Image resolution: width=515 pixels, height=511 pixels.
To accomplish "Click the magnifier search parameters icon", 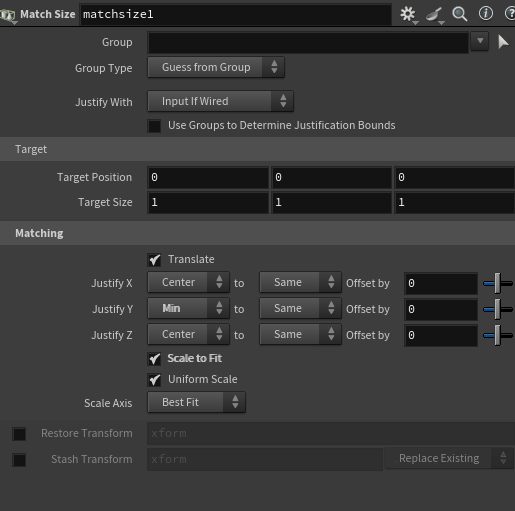I will pyautogui.click(x=460, y=14).
